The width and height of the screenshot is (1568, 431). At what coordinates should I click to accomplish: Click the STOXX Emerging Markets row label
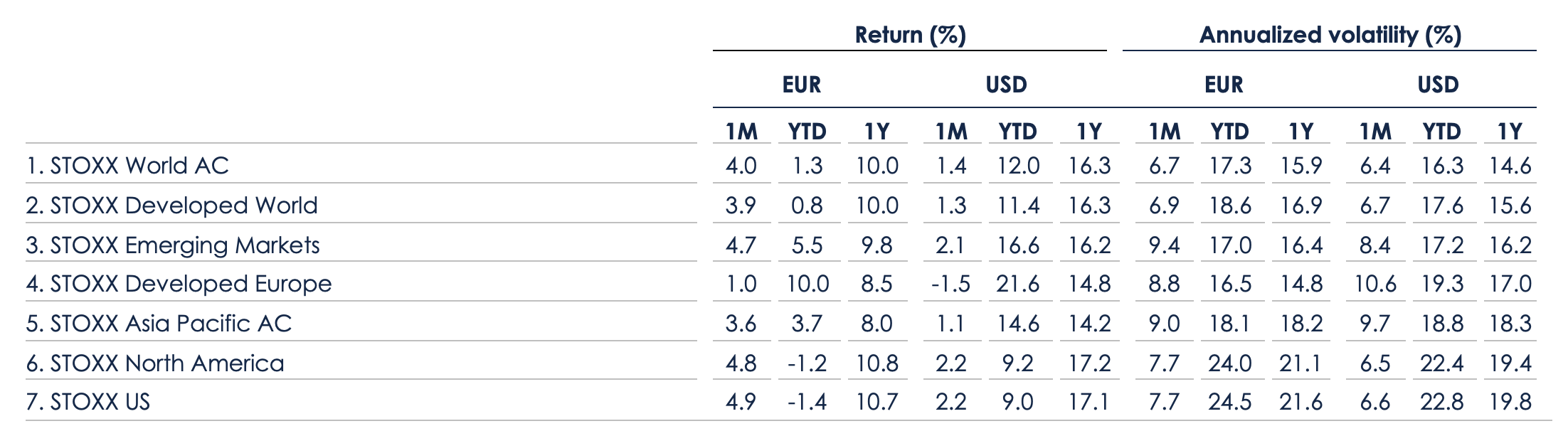tap(173, 245)
